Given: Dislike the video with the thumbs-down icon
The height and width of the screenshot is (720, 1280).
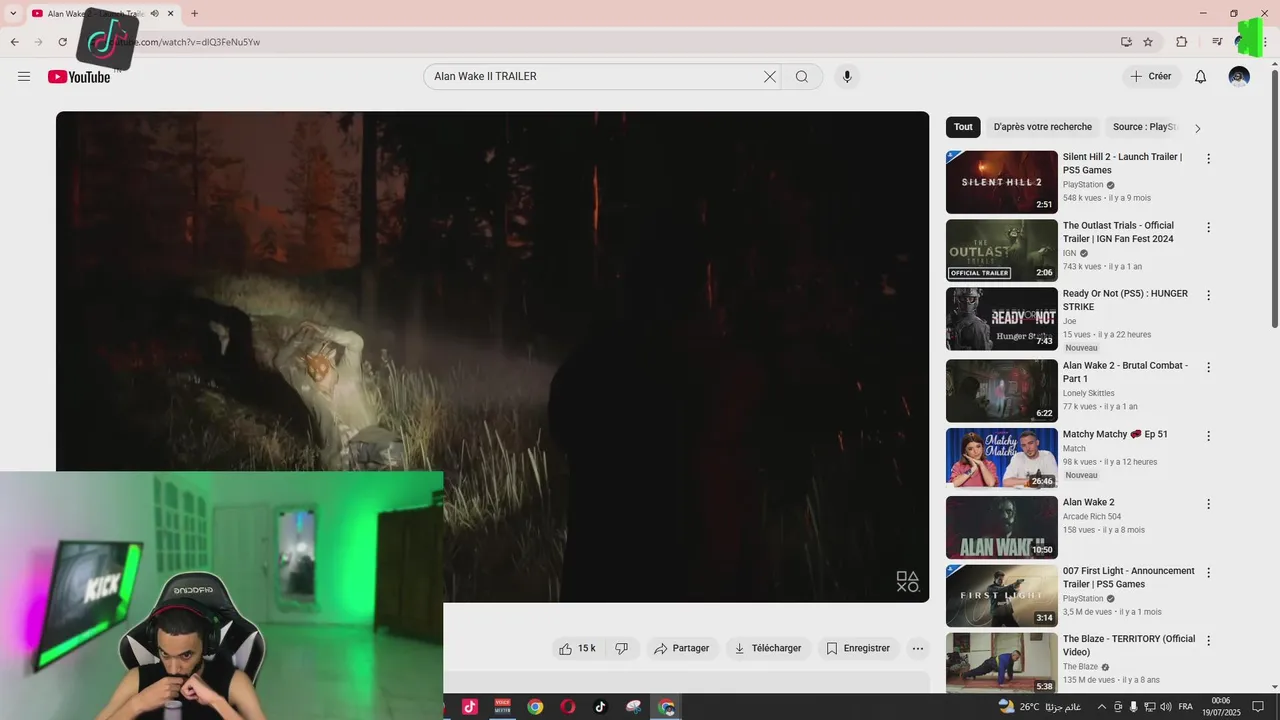Looking at the screenshot, I should [621, 649].
